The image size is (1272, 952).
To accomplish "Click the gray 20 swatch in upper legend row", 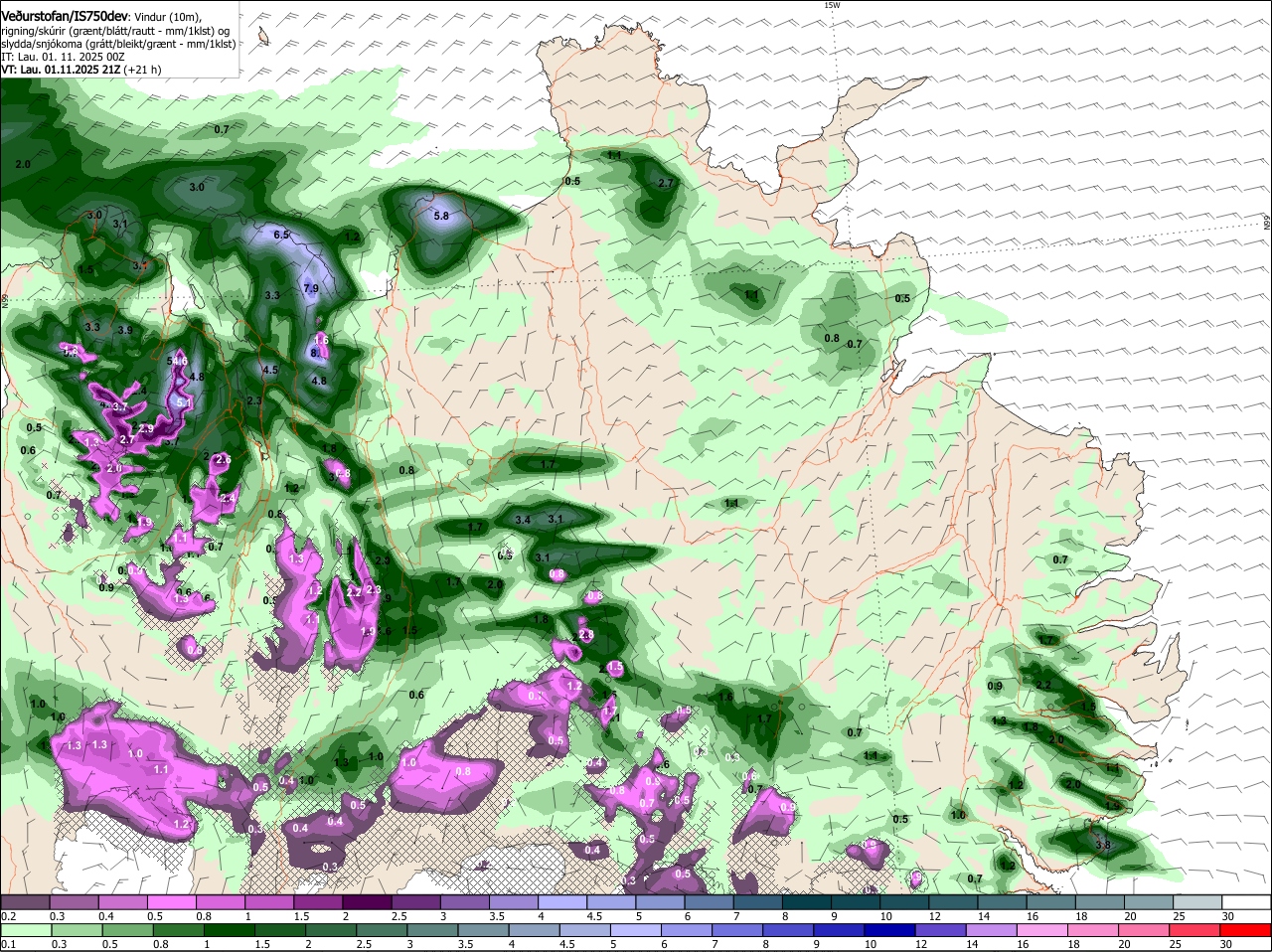I will [1150, 901].
